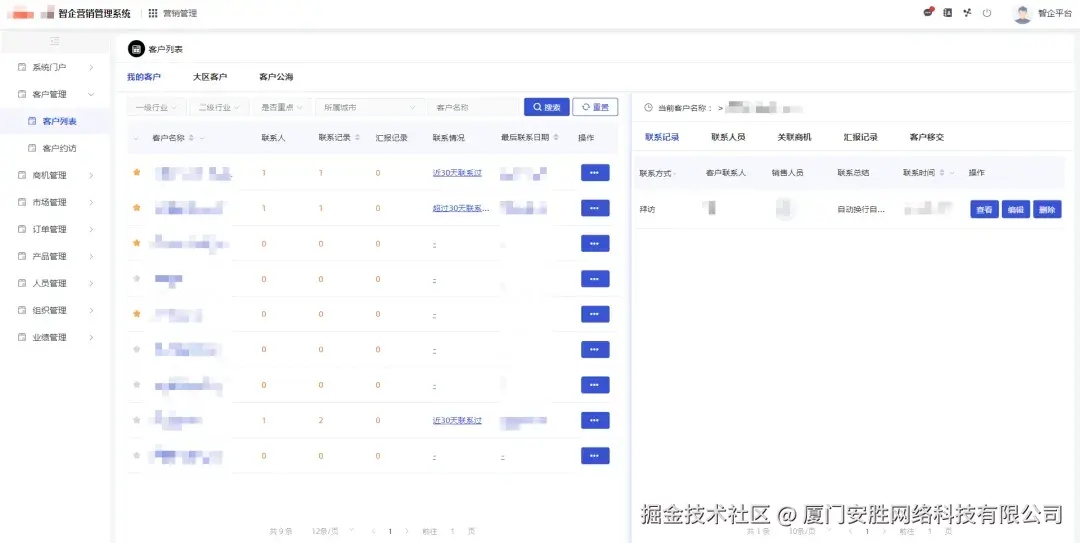Viewport: 1080px width, 543px height.
Task: Collapse 客户管理 sidebar menu
Action: [91, 94]
